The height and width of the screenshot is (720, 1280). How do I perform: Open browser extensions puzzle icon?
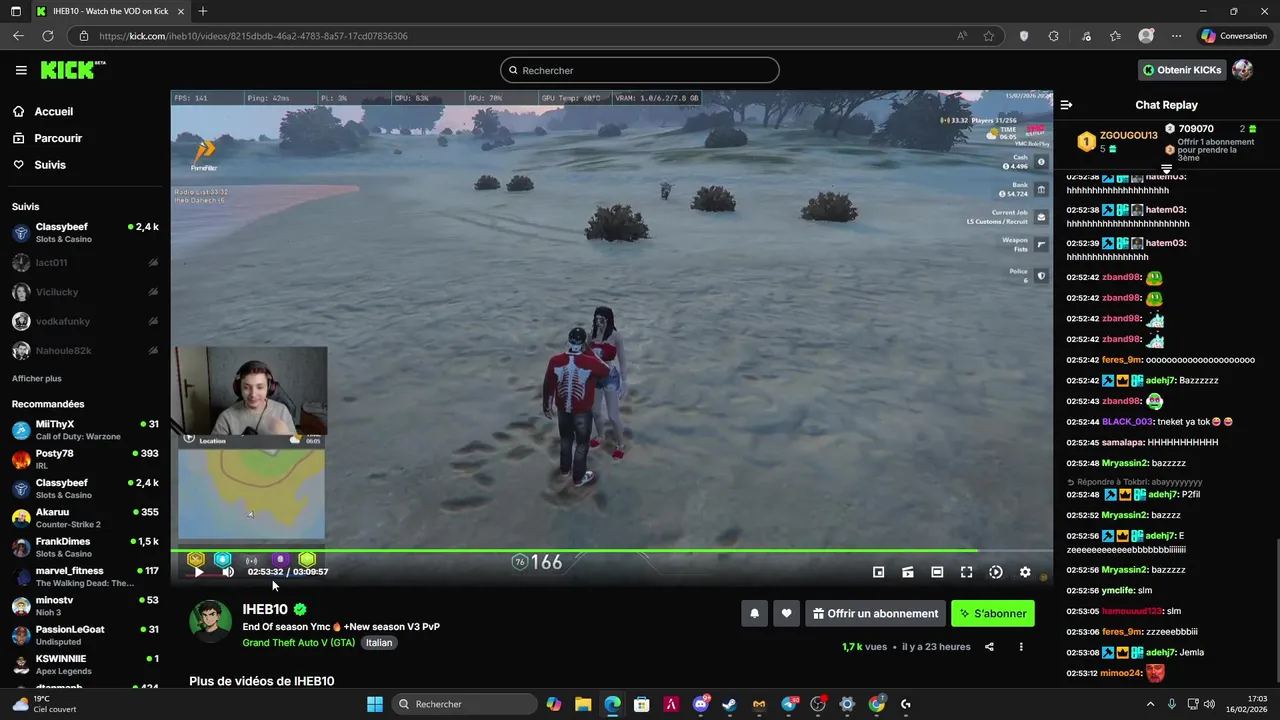1053,36
